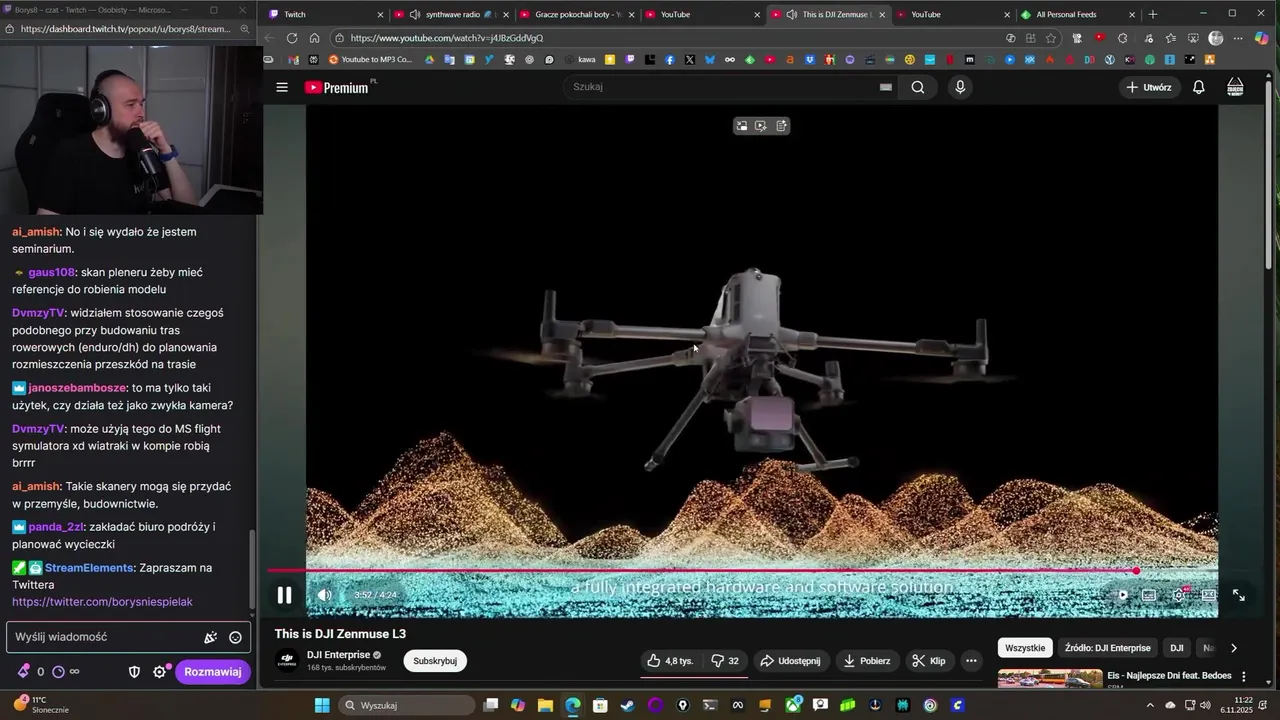Click the Subskrybuj button
This screenshot has width=1280, height=720.
pos(435,661)
